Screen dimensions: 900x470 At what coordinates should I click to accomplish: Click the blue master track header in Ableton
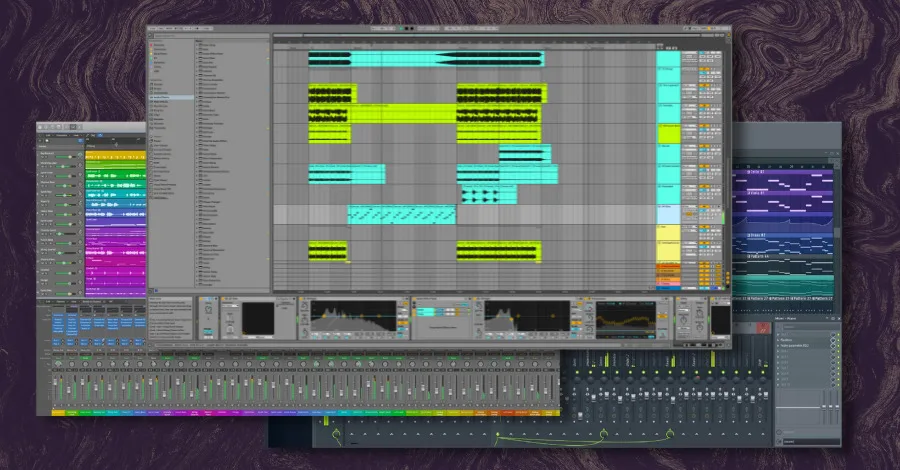668,288
